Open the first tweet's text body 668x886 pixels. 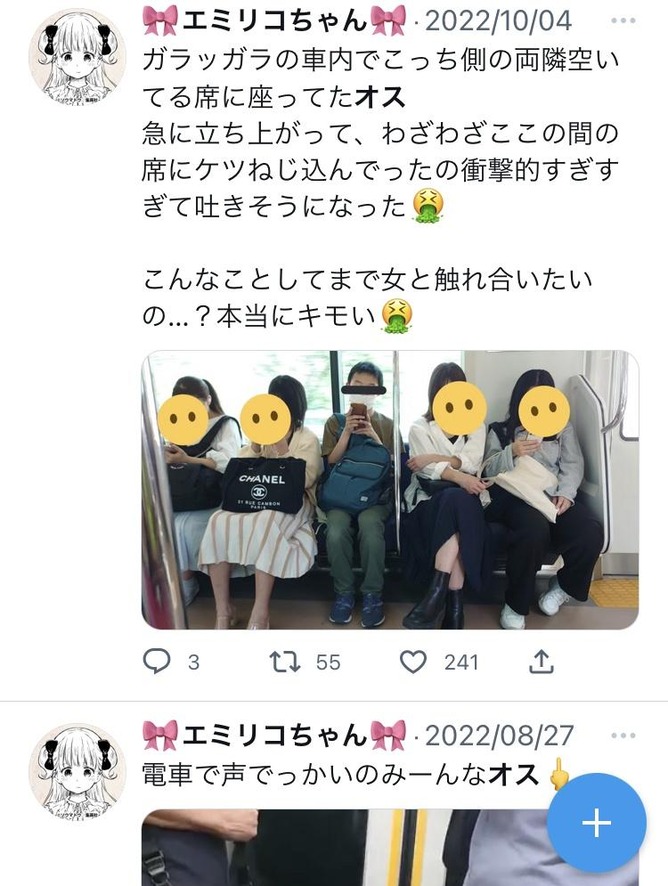(380, 188)
